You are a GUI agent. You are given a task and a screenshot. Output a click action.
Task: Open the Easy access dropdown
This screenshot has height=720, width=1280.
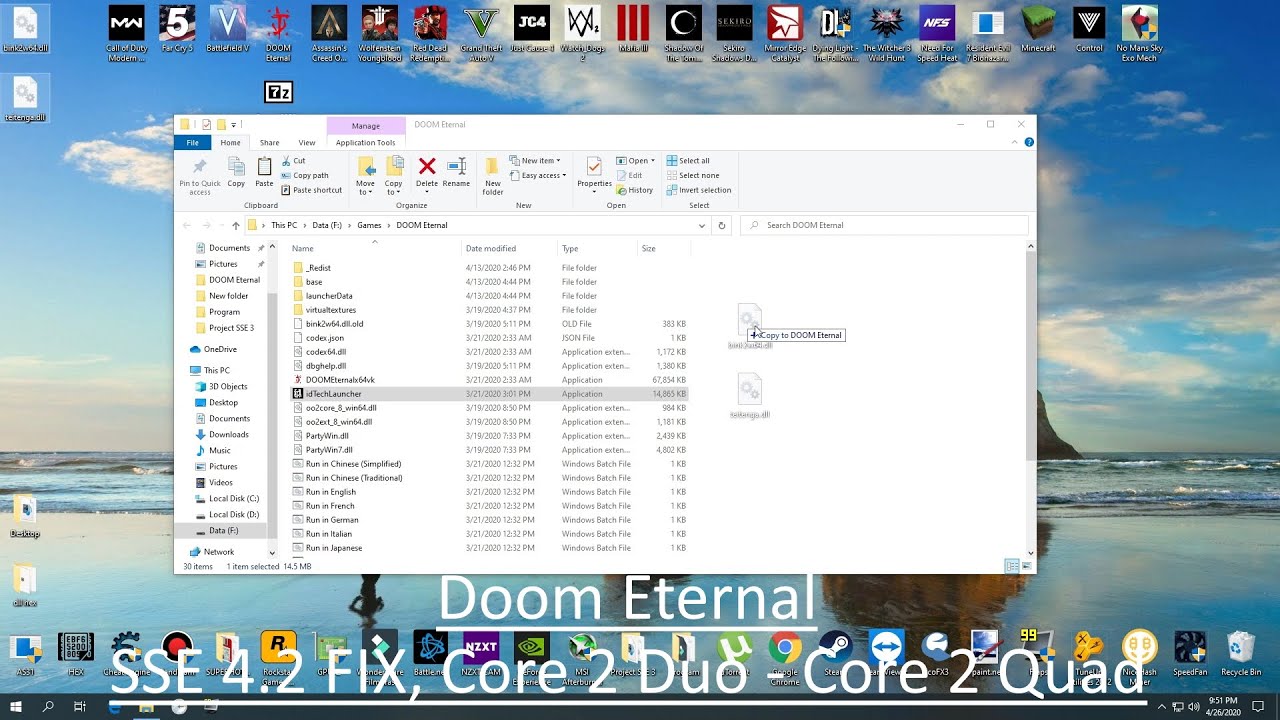click(x=538, y=176)
